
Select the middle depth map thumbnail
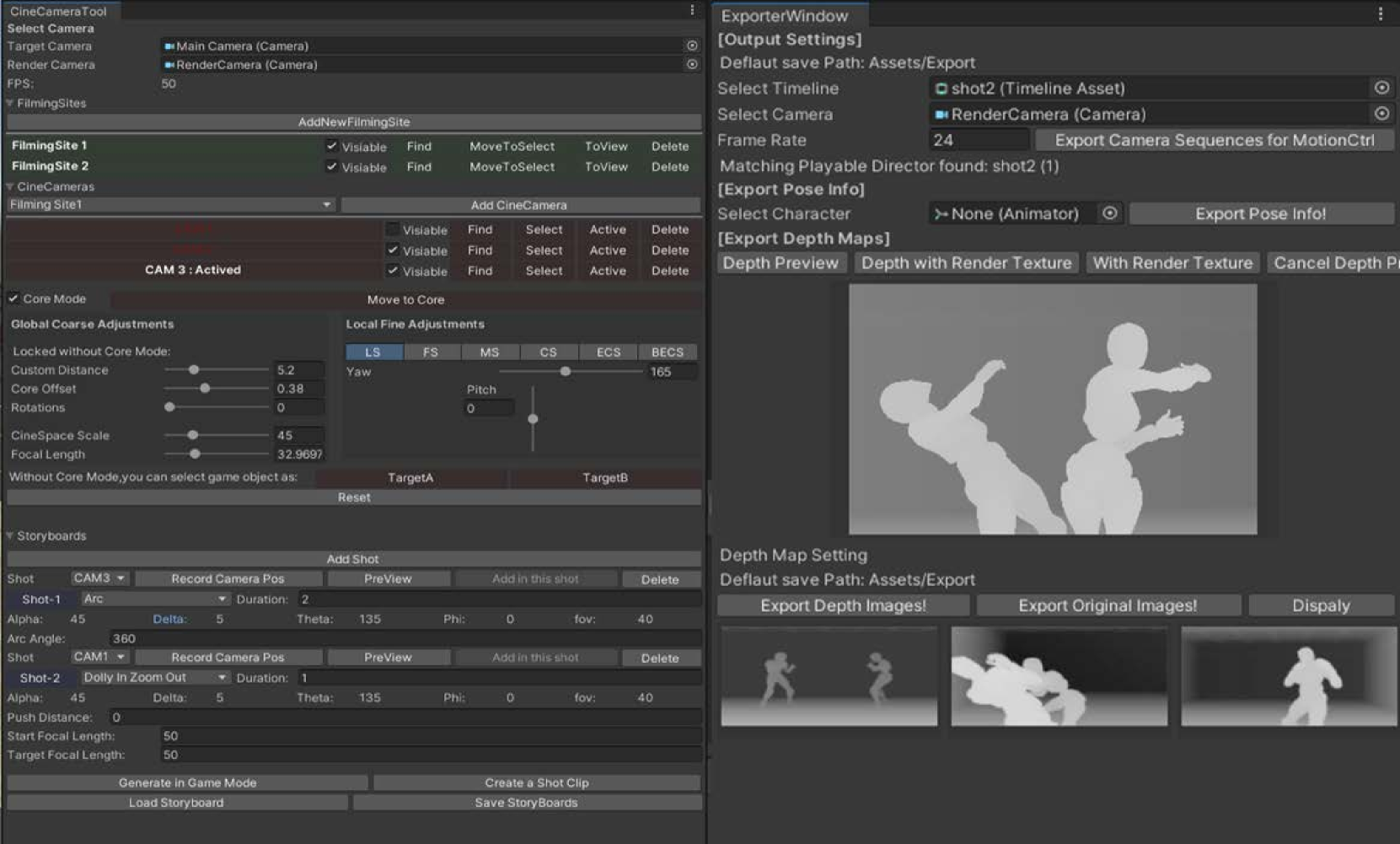tap(1059, 676)
